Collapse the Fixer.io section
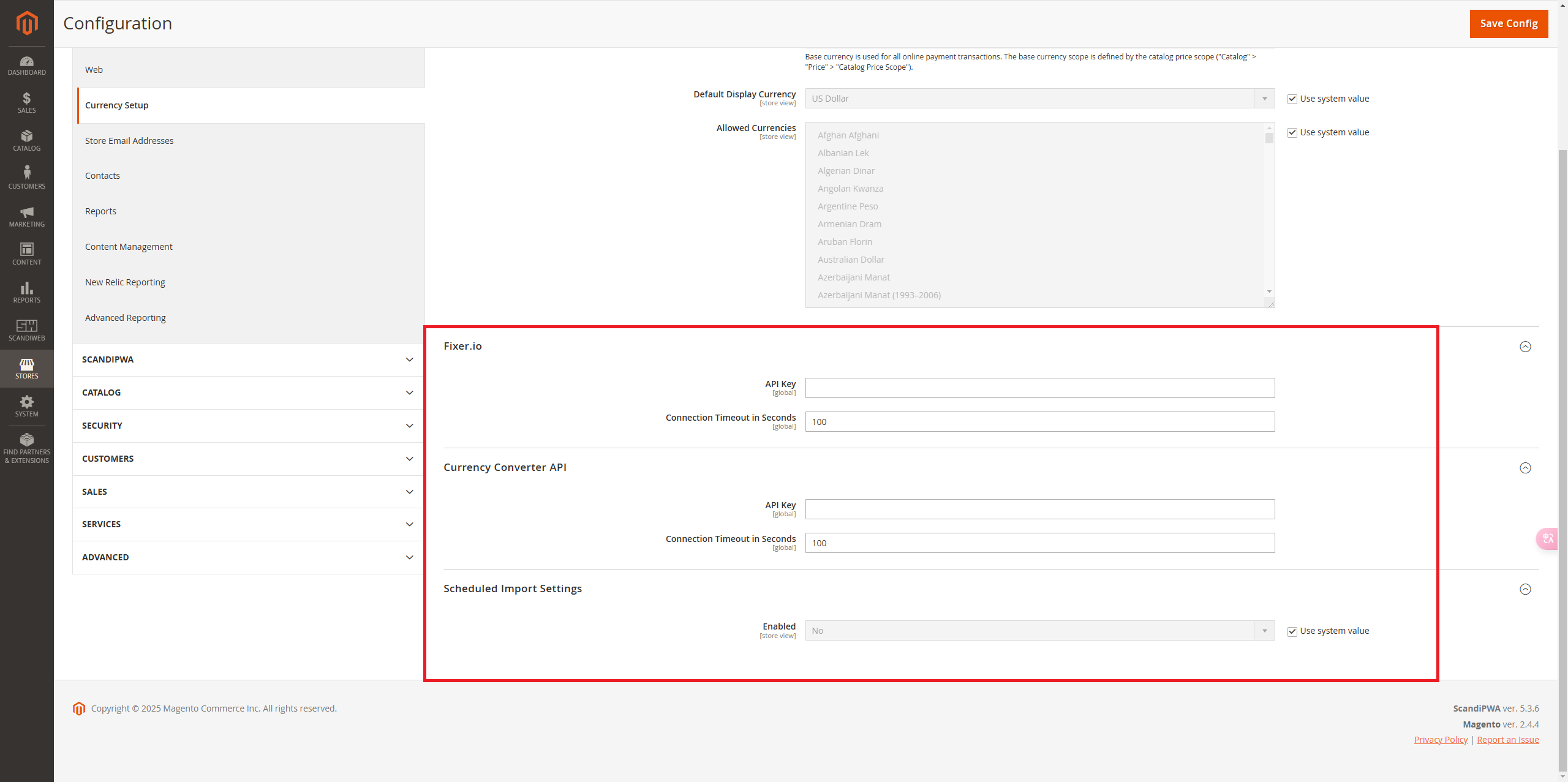The width and height of the screenshot is (1568, 782). (1525, 347)
